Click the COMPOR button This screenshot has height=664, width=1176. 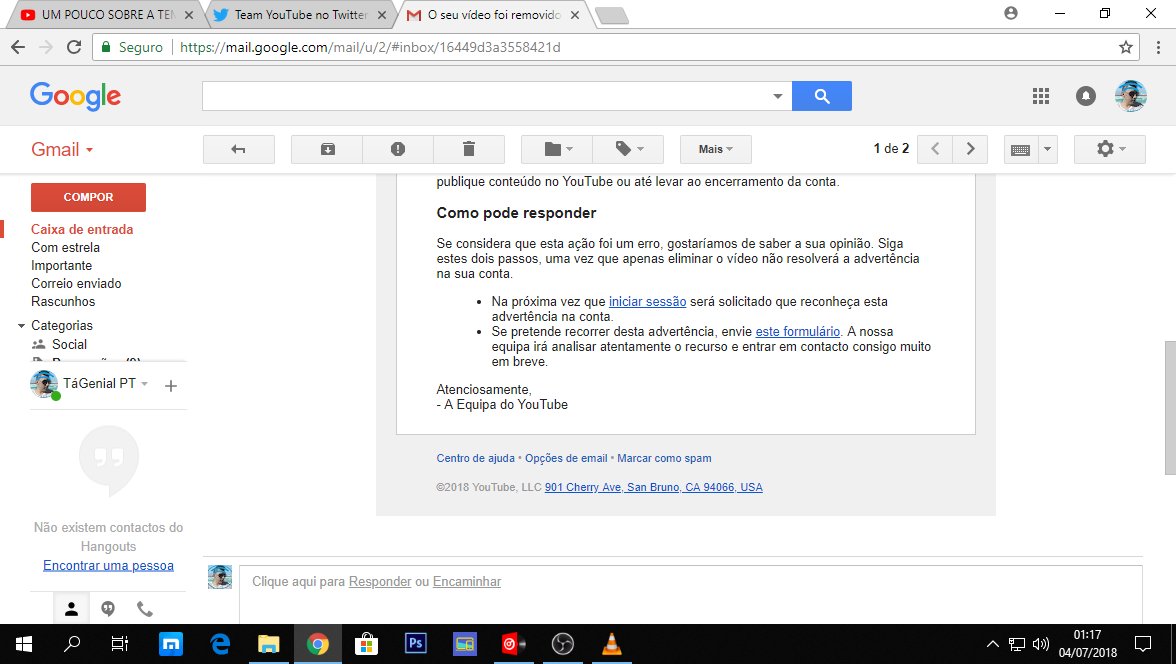88,197
